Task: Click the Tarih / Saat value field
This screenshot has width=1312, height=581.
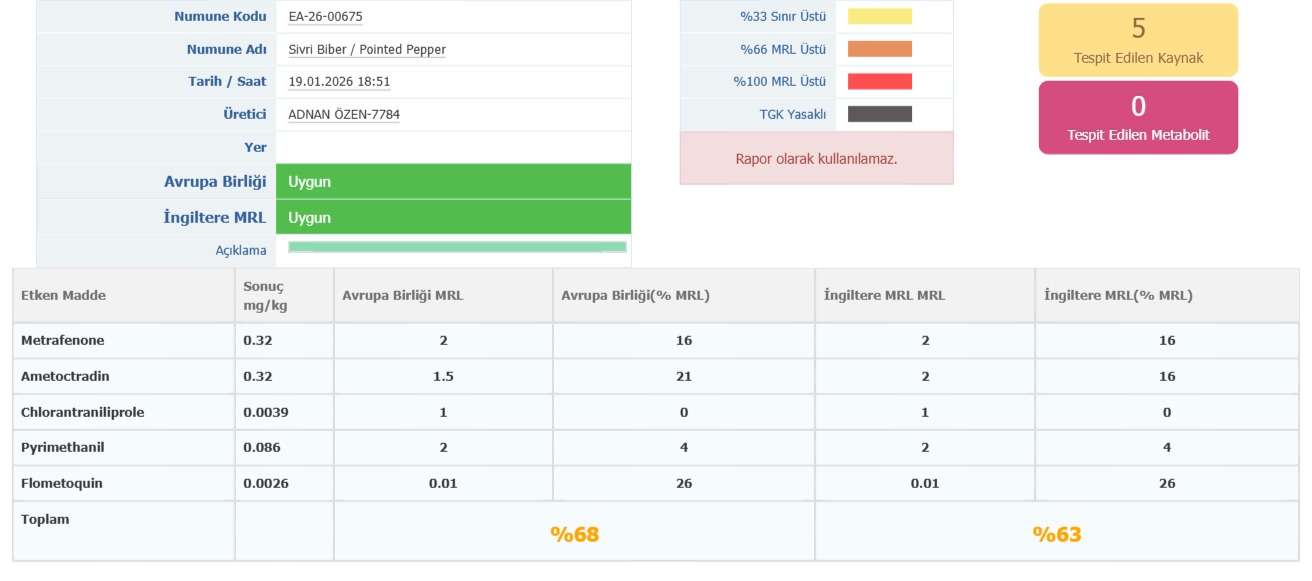Action: point(339,82)
